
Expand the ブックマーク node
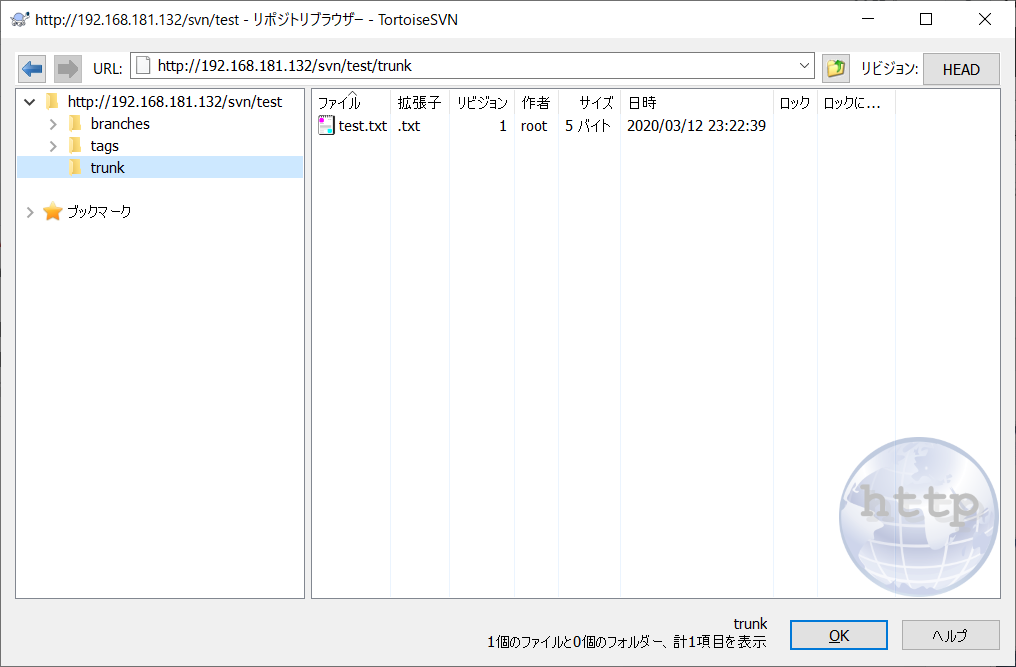[28, 211]
